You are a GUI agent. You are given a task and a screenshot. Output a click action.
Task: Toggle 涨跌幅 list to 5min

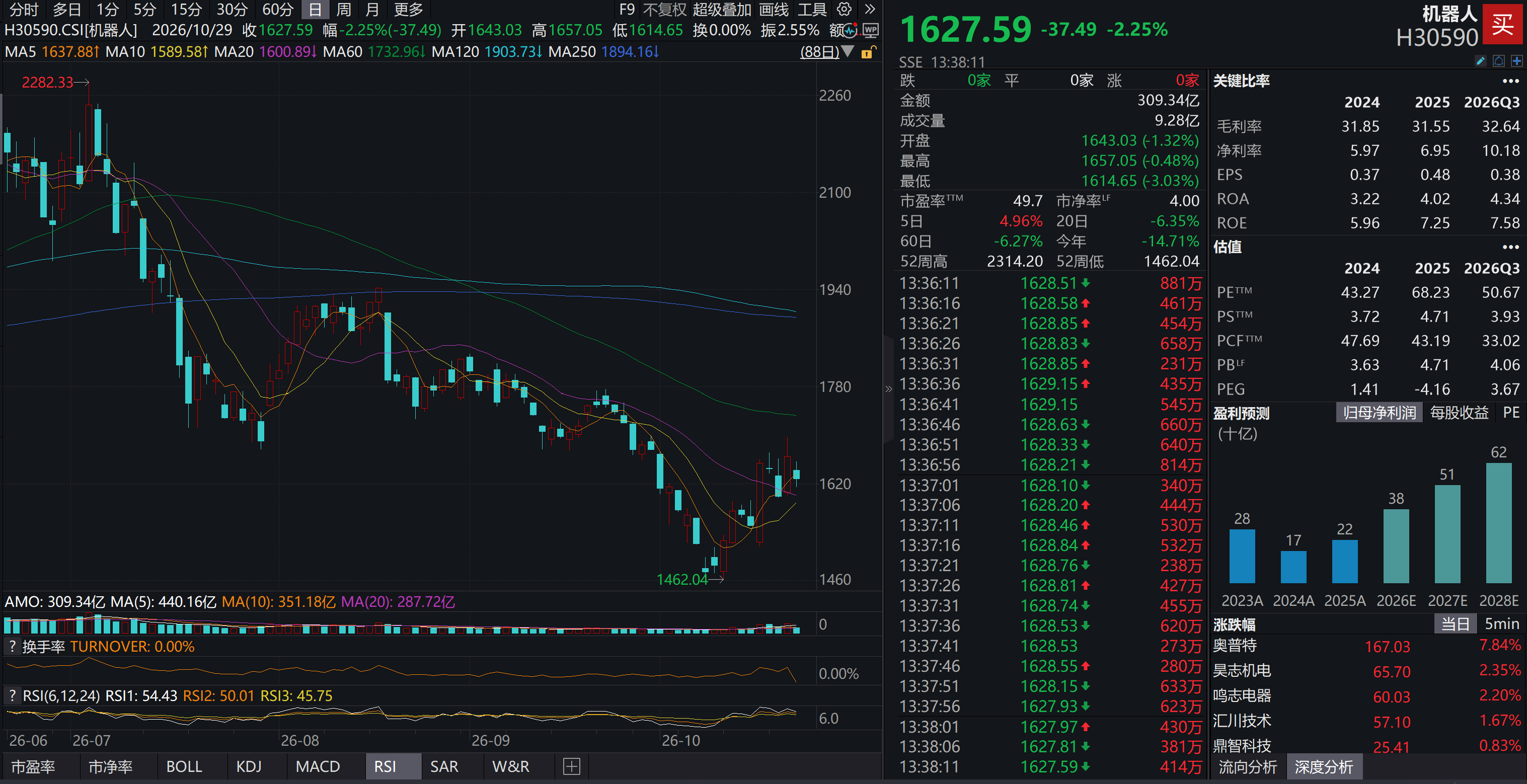(1501, 623)
